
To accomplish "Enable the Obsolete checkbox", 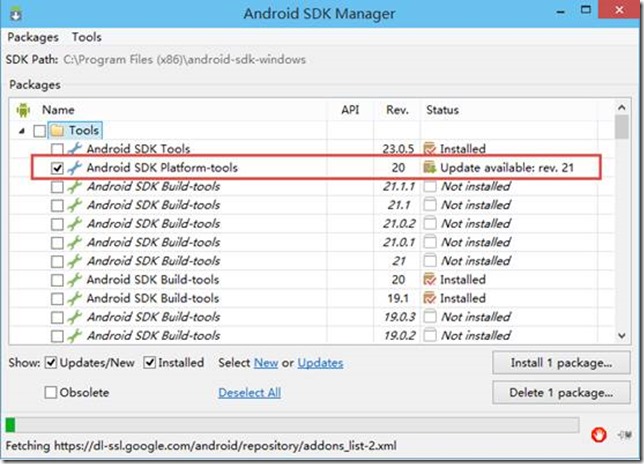I will (x=51, y=393).
